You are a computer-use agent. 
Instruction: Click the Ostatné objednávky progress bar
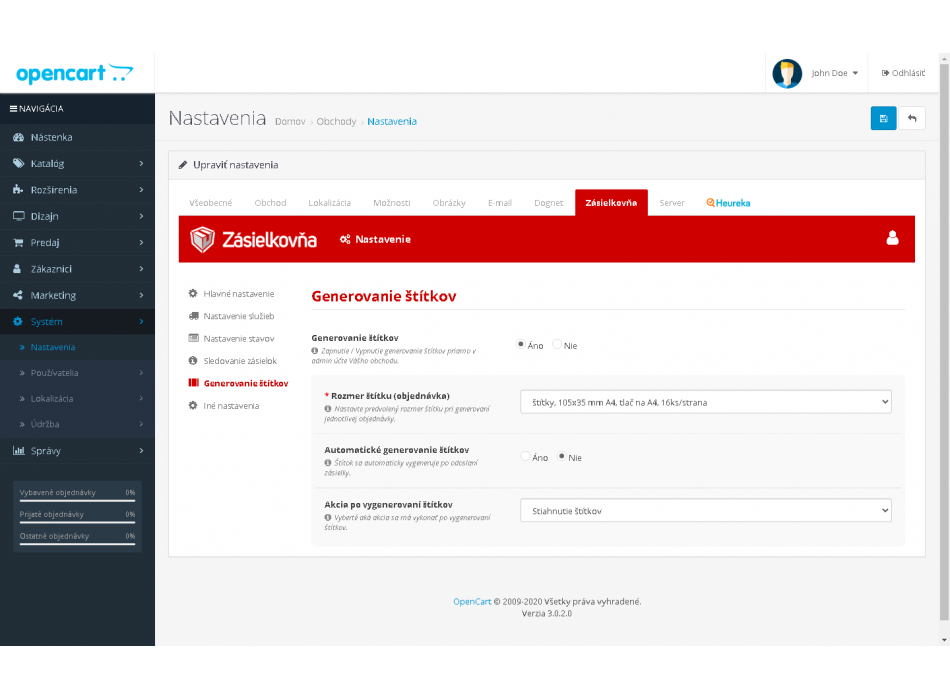(77, 544)
